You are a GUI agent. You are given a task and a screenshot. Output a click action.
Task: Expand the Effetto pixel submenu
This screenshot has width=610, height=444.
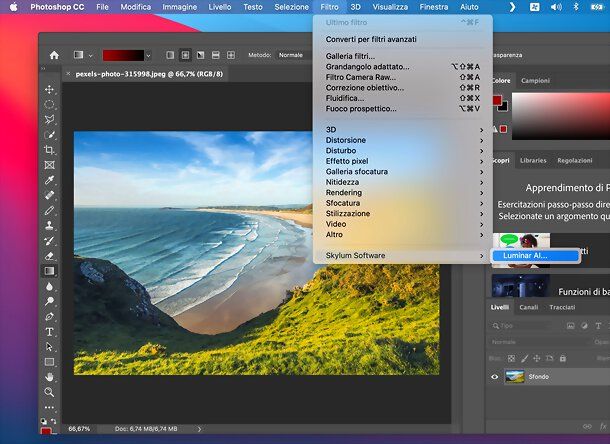click(403, 161)
